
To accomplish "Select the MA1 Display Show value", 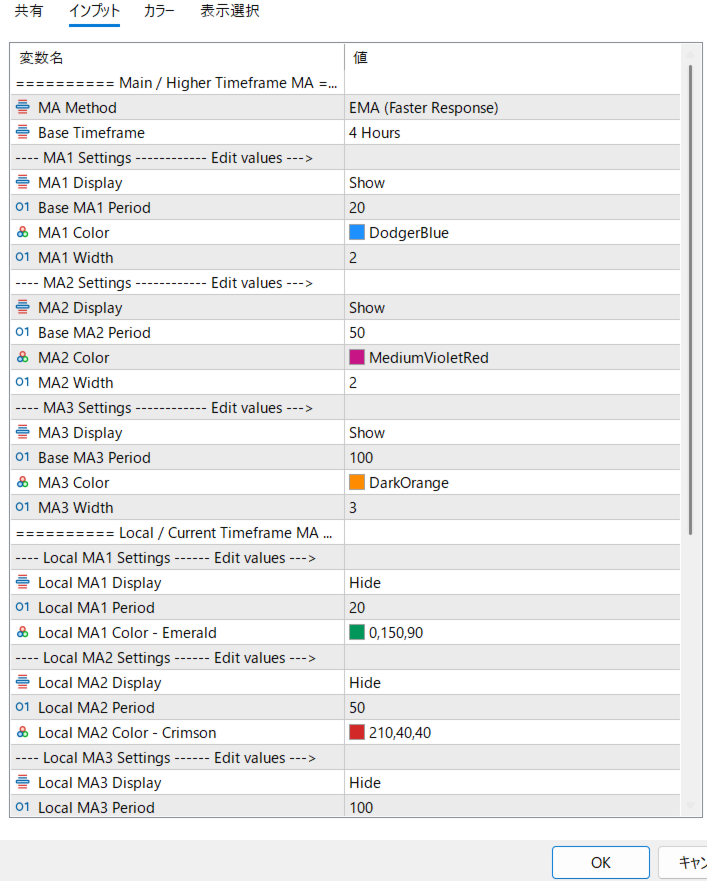I will [512, 183].
